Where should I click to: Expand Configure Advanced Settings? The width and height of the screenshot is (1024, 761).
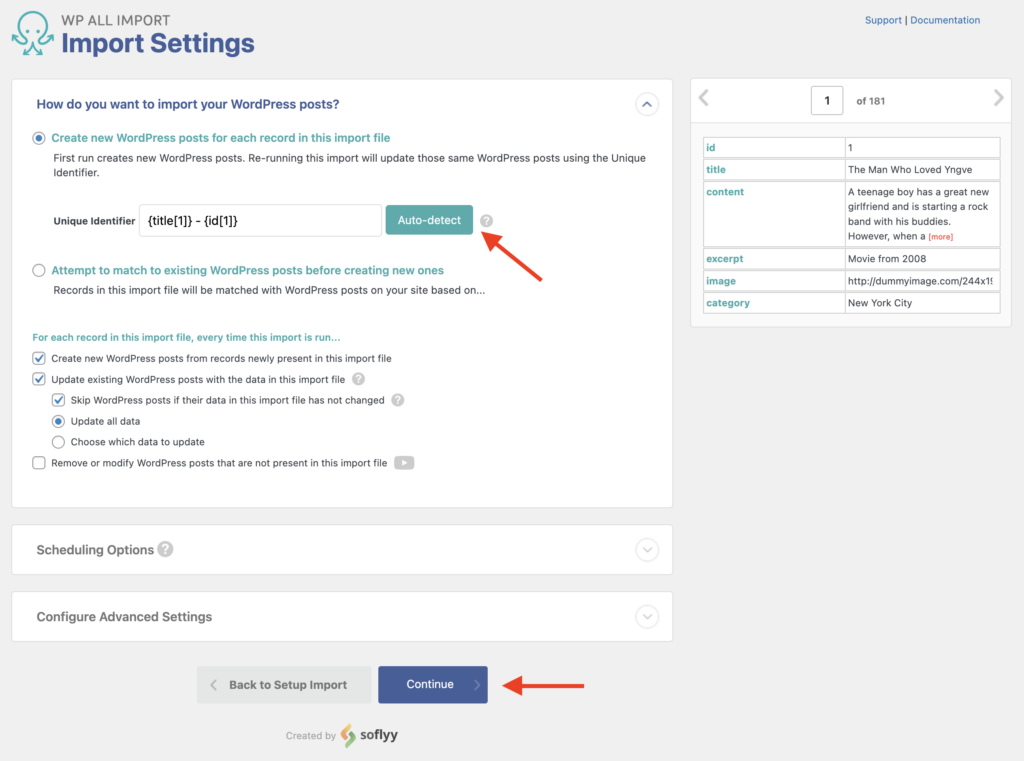[647, 617]
